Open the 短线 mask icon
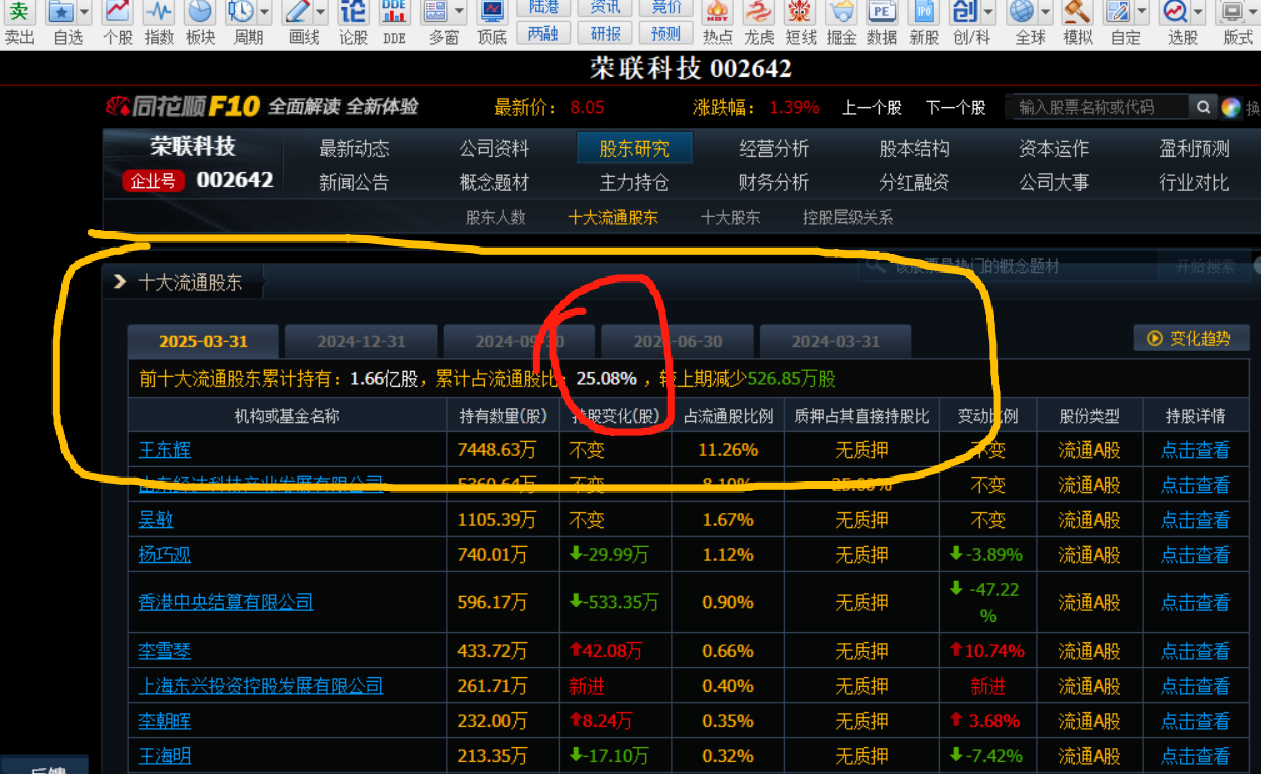 pos(801,12)
